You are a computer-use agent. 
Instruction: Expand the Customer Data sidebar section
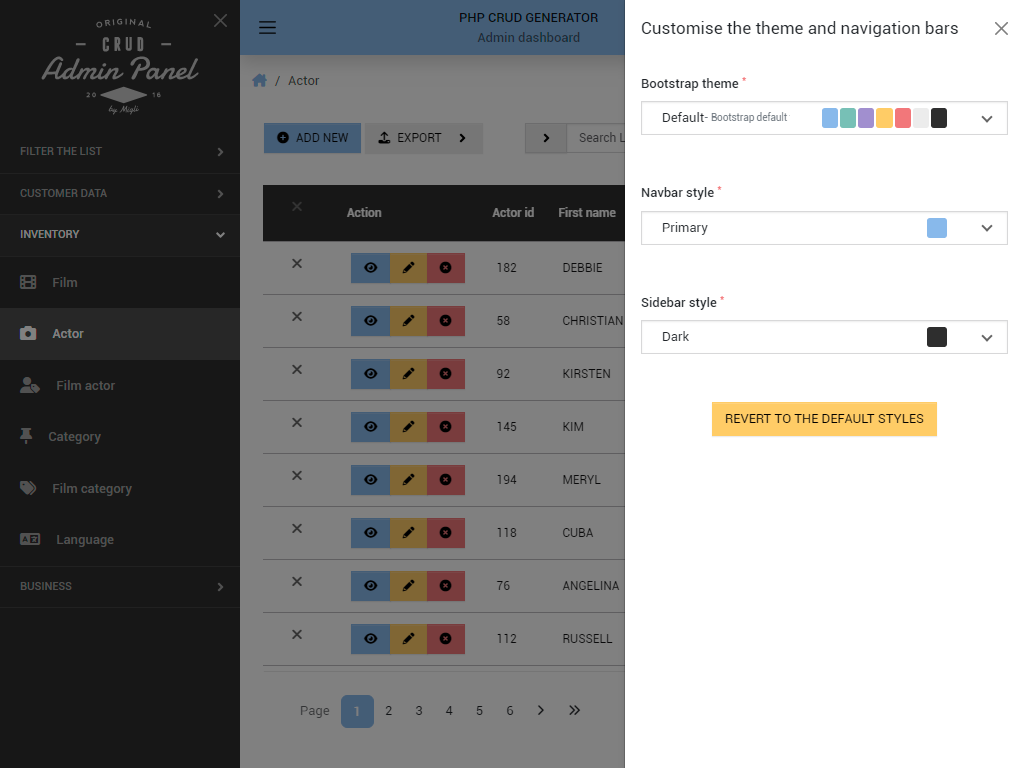[120, 193]
